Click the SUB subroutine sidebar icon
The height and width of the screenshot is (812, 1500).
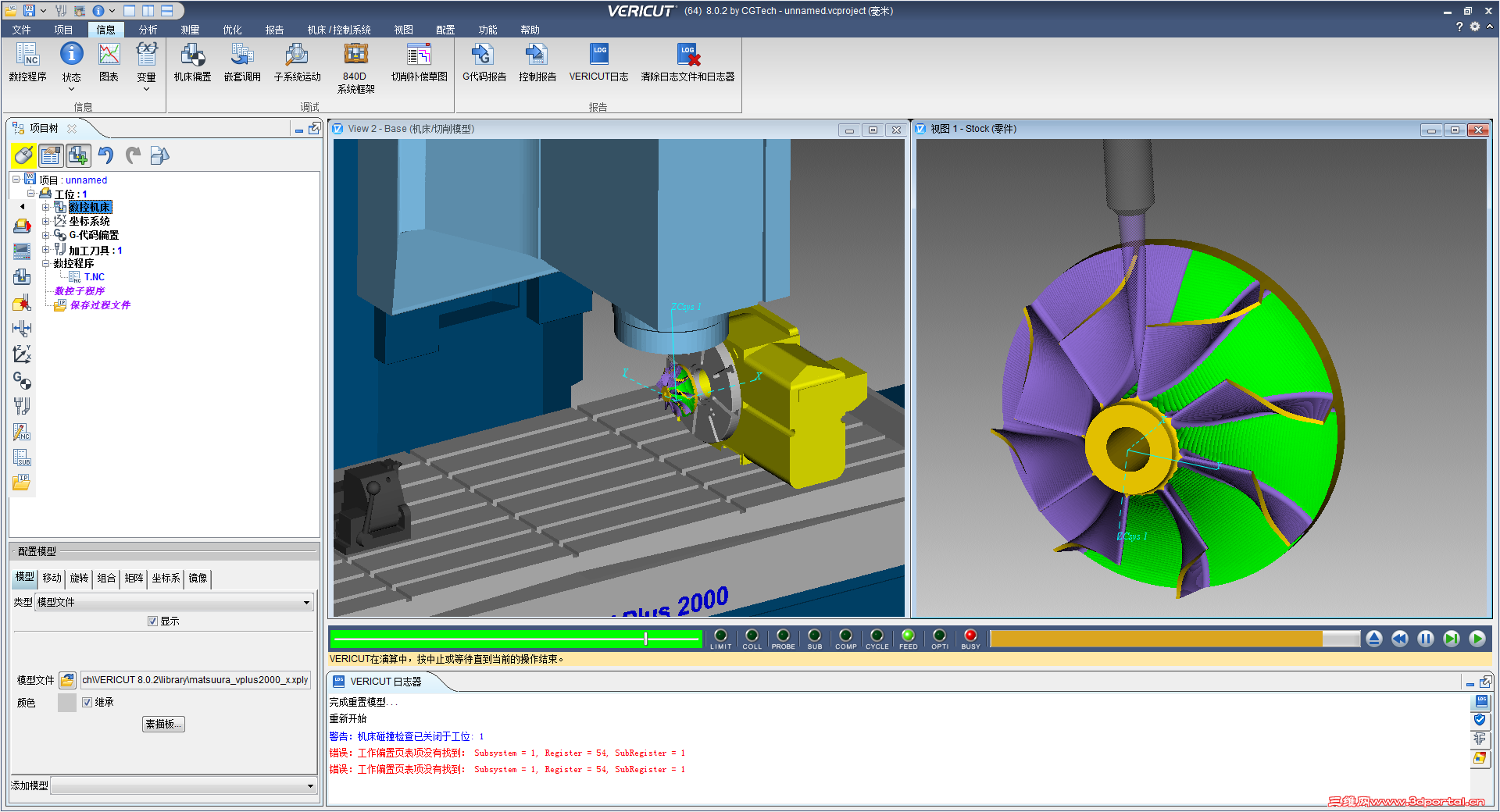pyautogui.click(x=22, y=458)
